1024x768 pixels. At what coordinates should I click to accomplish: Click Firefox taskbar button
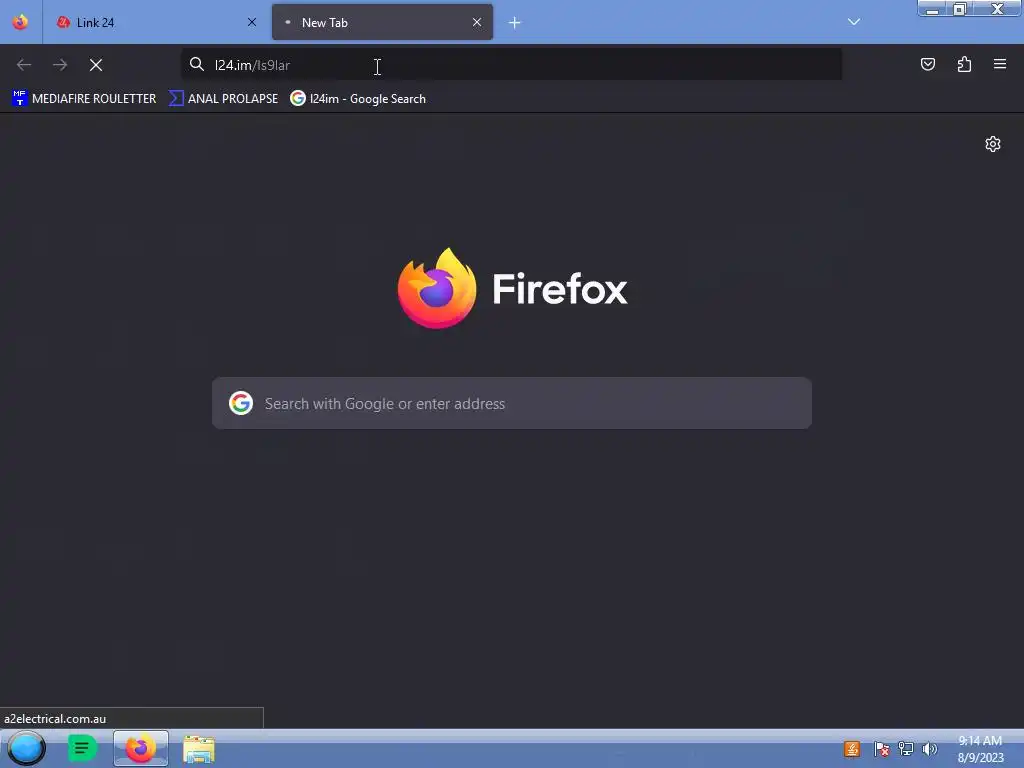click(x=140, y=748)
